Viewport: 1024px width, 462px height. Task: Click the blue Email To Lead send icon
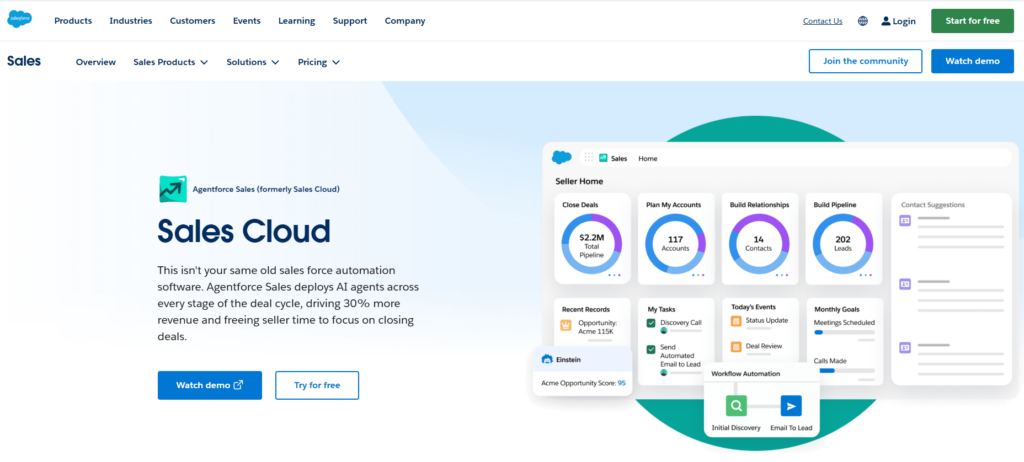point(791,406)
